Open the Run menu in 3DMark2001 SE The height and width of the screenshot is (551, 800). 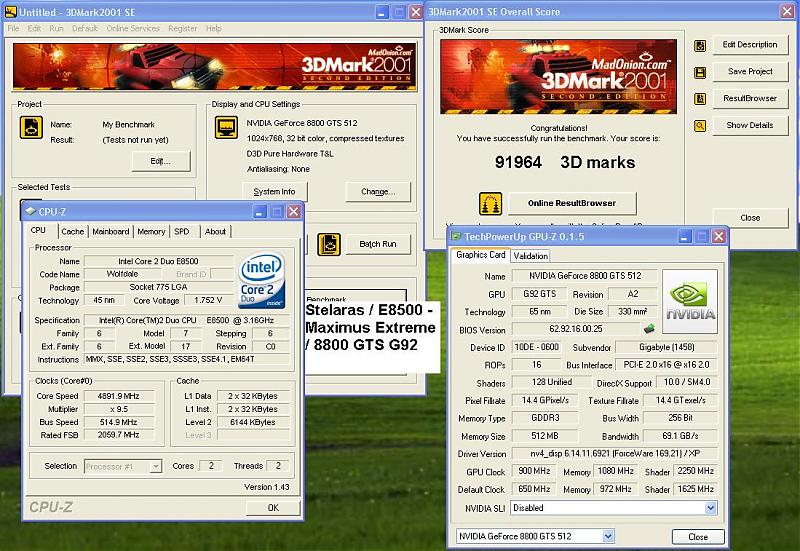point(57,29)
